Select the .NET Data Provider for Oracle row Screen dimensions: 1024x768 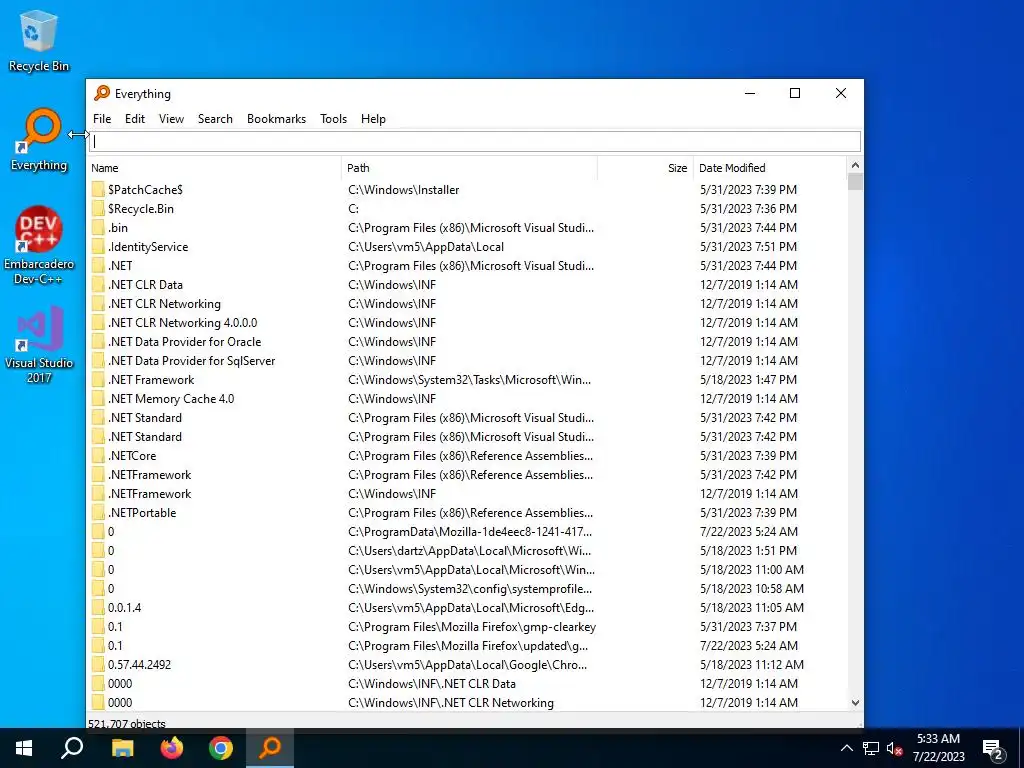click(x=468, y=342)
